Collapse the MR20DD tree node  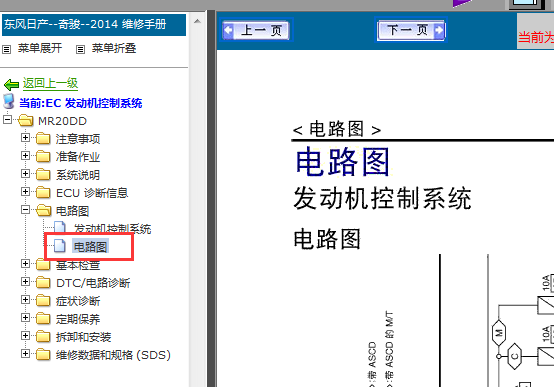pyautogui.click(x=7, y=120)
